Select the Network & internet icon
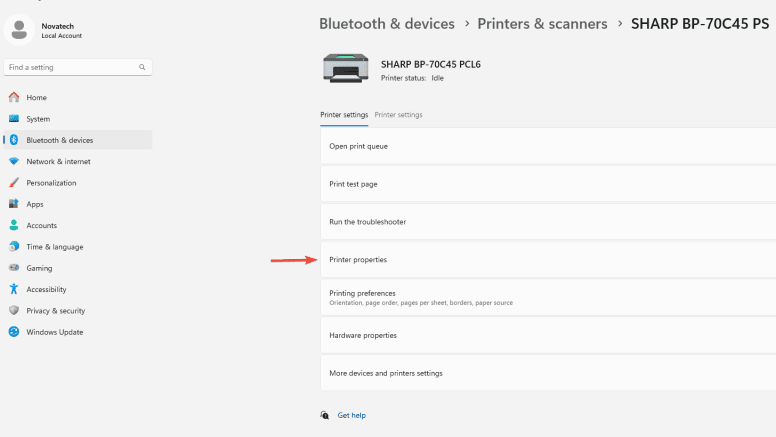The width and height of the screenshot is (776, 437). [x=14, y=162]
